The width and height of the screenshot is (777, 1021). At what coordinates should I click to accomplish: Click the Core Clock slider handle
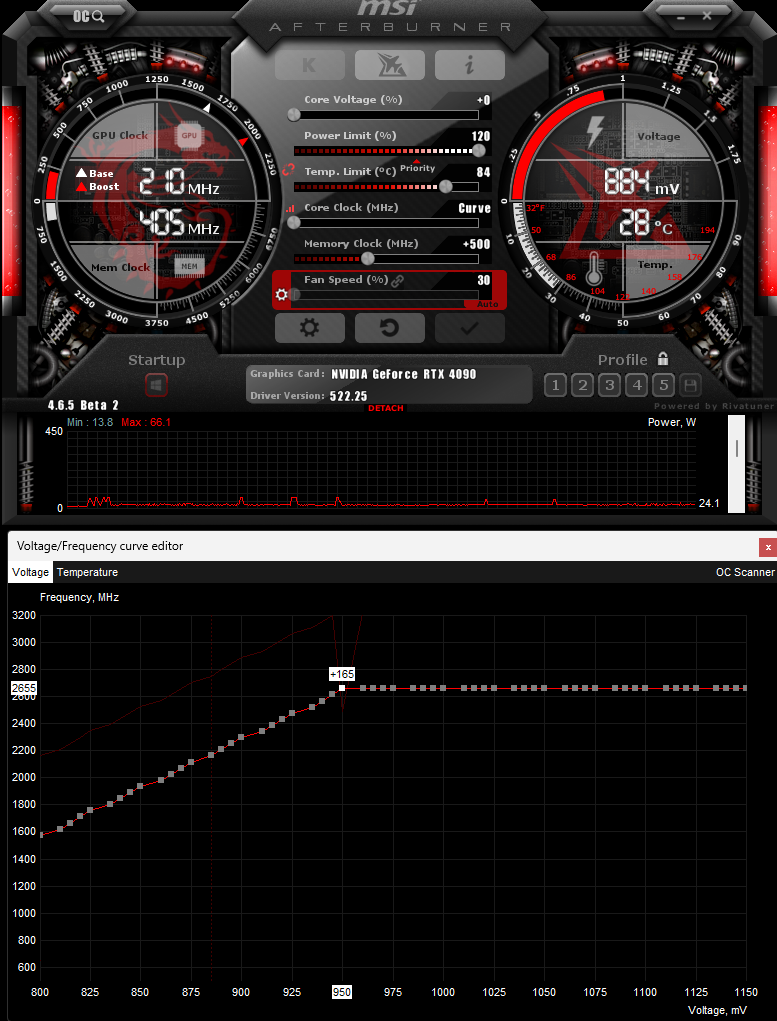pyautogui.click(x=294, y=223)
